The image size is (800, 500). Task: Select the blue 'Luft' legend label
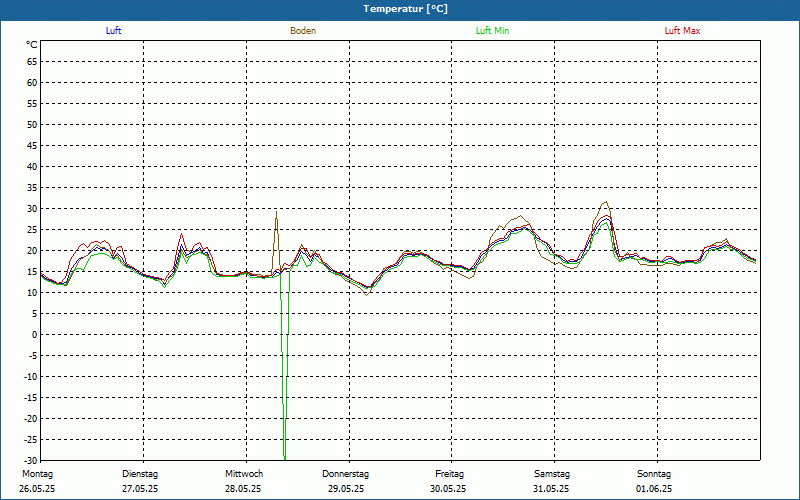113,31
